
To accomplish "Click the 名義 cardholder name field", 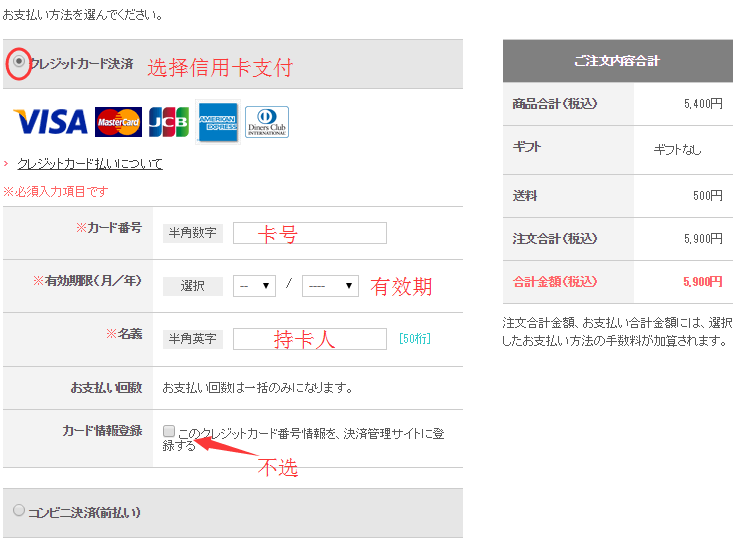I will [309, 339].
